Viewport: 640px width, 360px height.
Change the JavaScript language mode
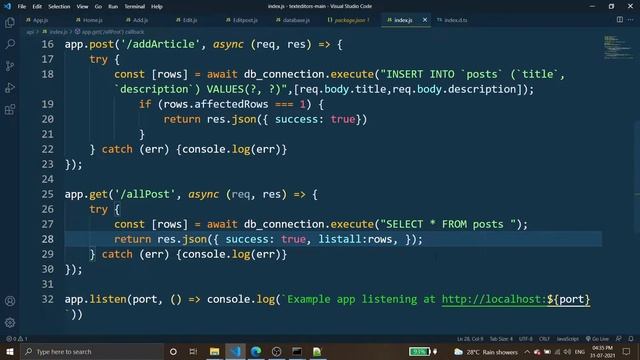(567, 339)
